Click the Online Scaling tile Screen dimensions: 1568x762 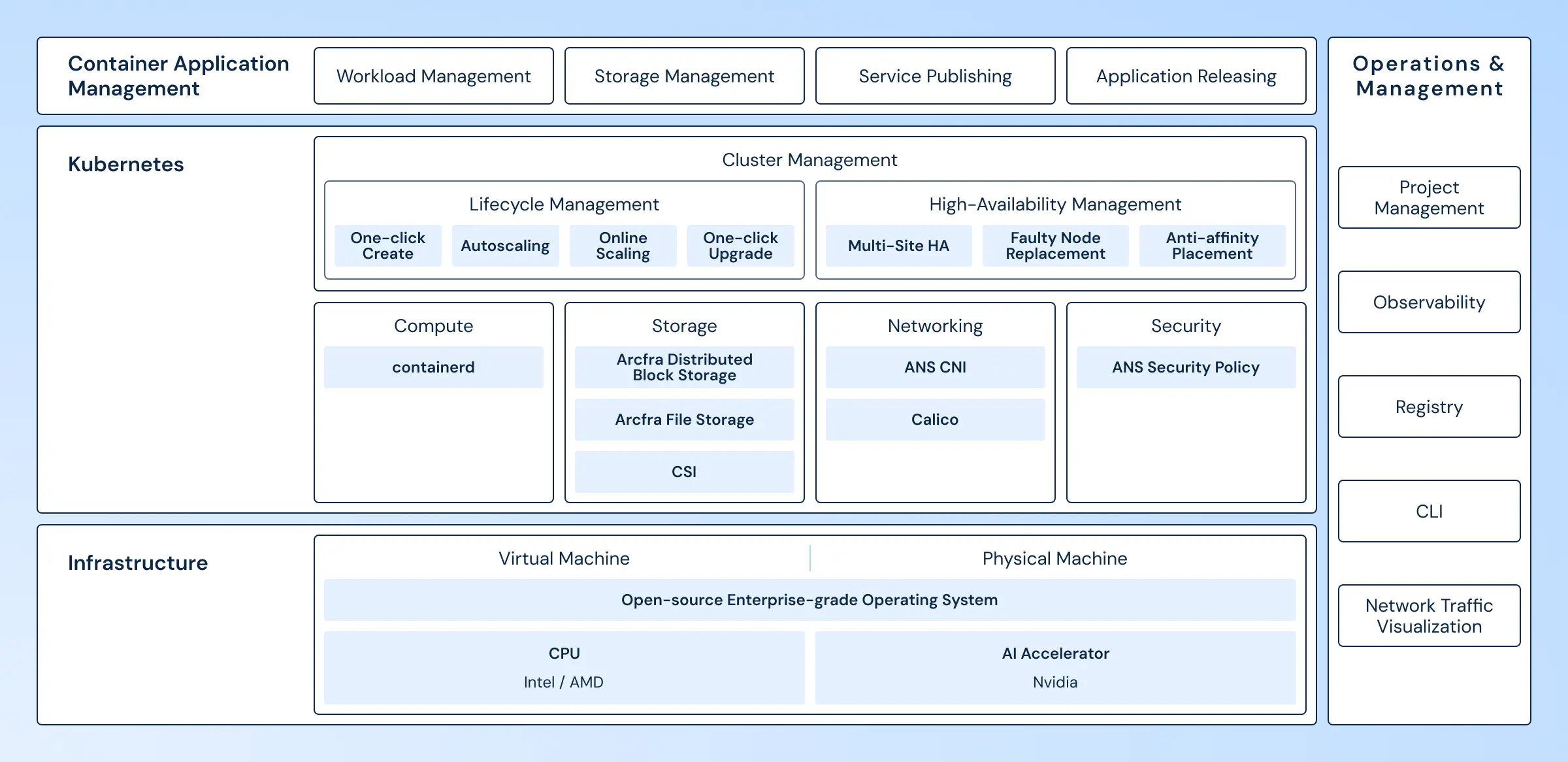click(623, 246)
